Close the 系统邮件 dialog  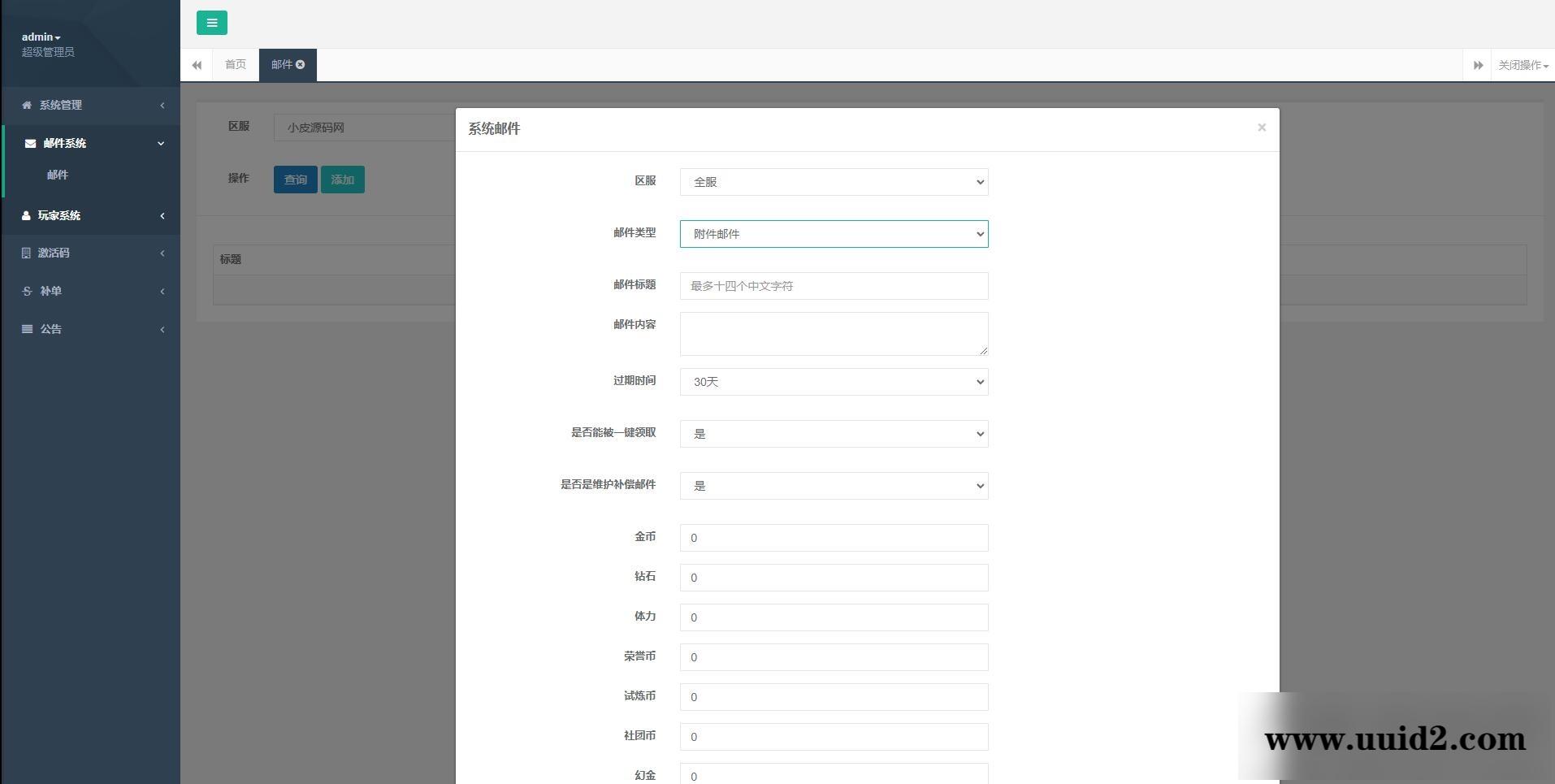1262,127
